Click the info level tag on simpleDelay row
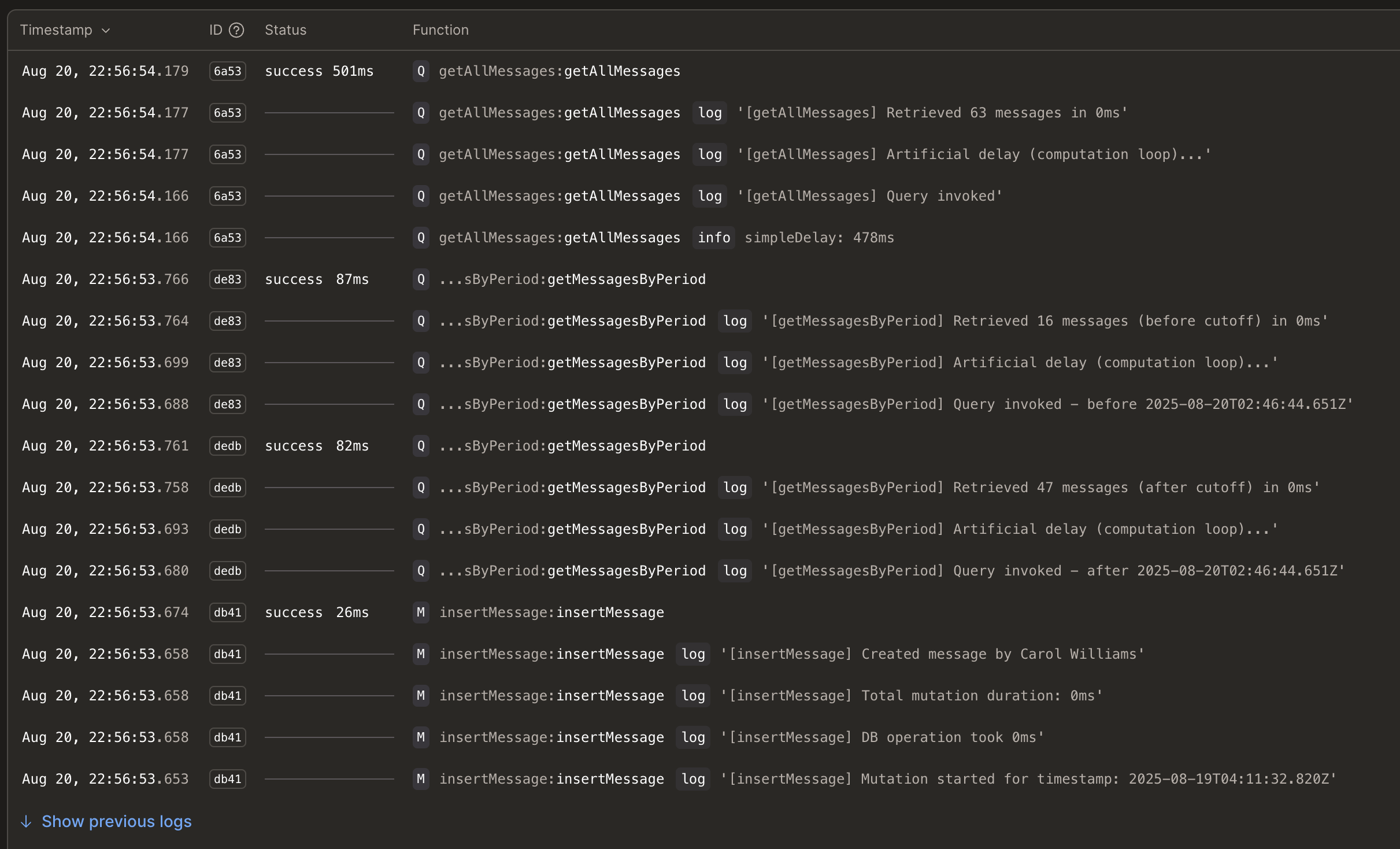 pos(714,238)
